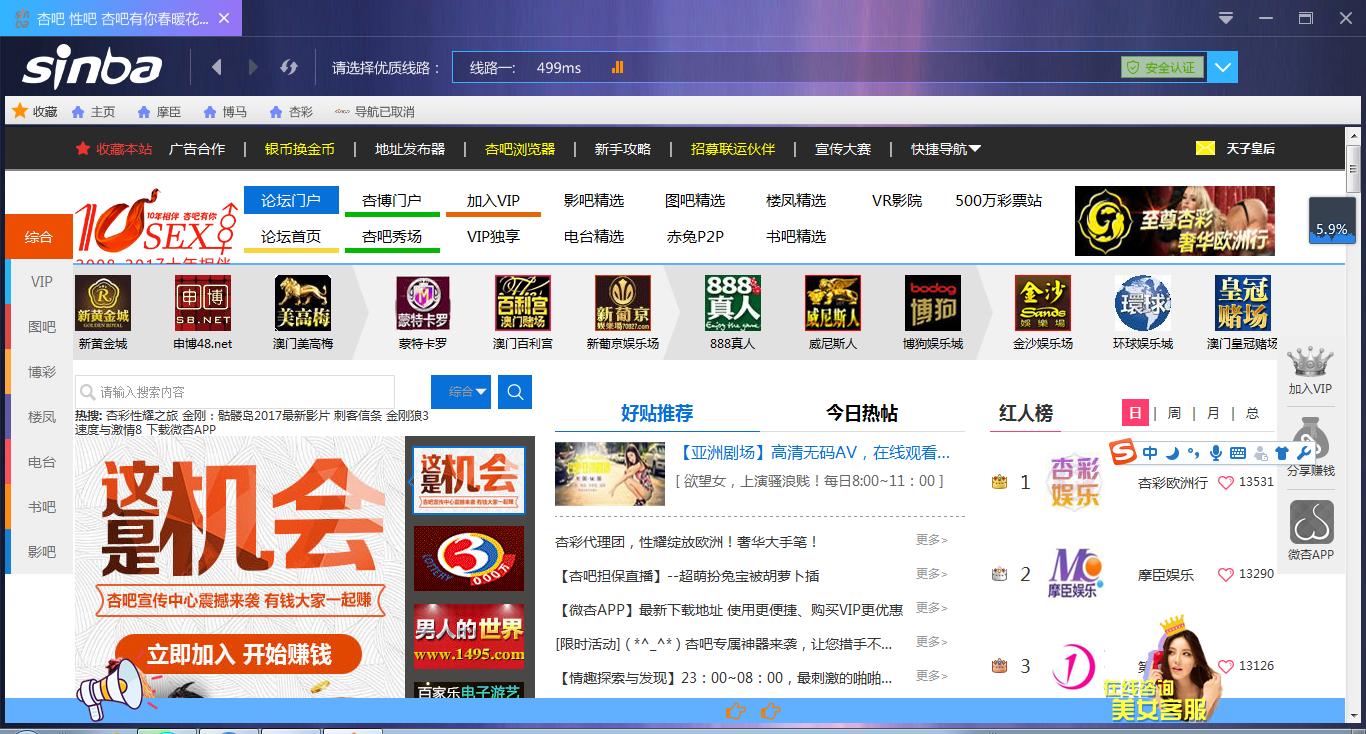Click the heart next to 13290

(x=1225, y=574)
